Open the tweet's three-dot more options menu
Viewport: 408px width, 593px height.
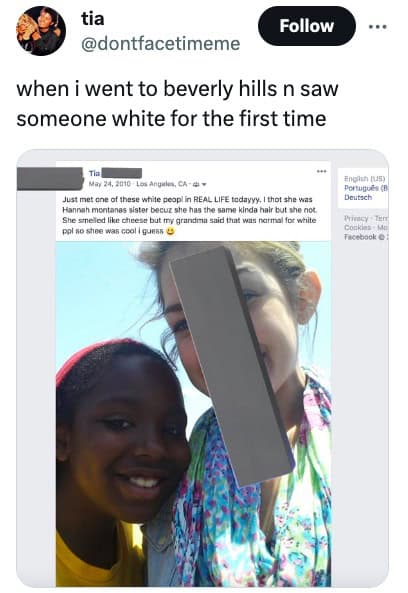click(378, 26)
